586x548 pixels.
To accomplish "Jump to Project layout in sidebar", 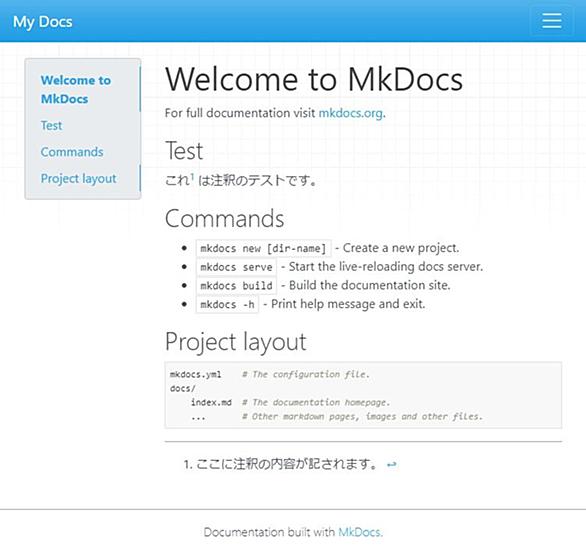I will [78, 178].
